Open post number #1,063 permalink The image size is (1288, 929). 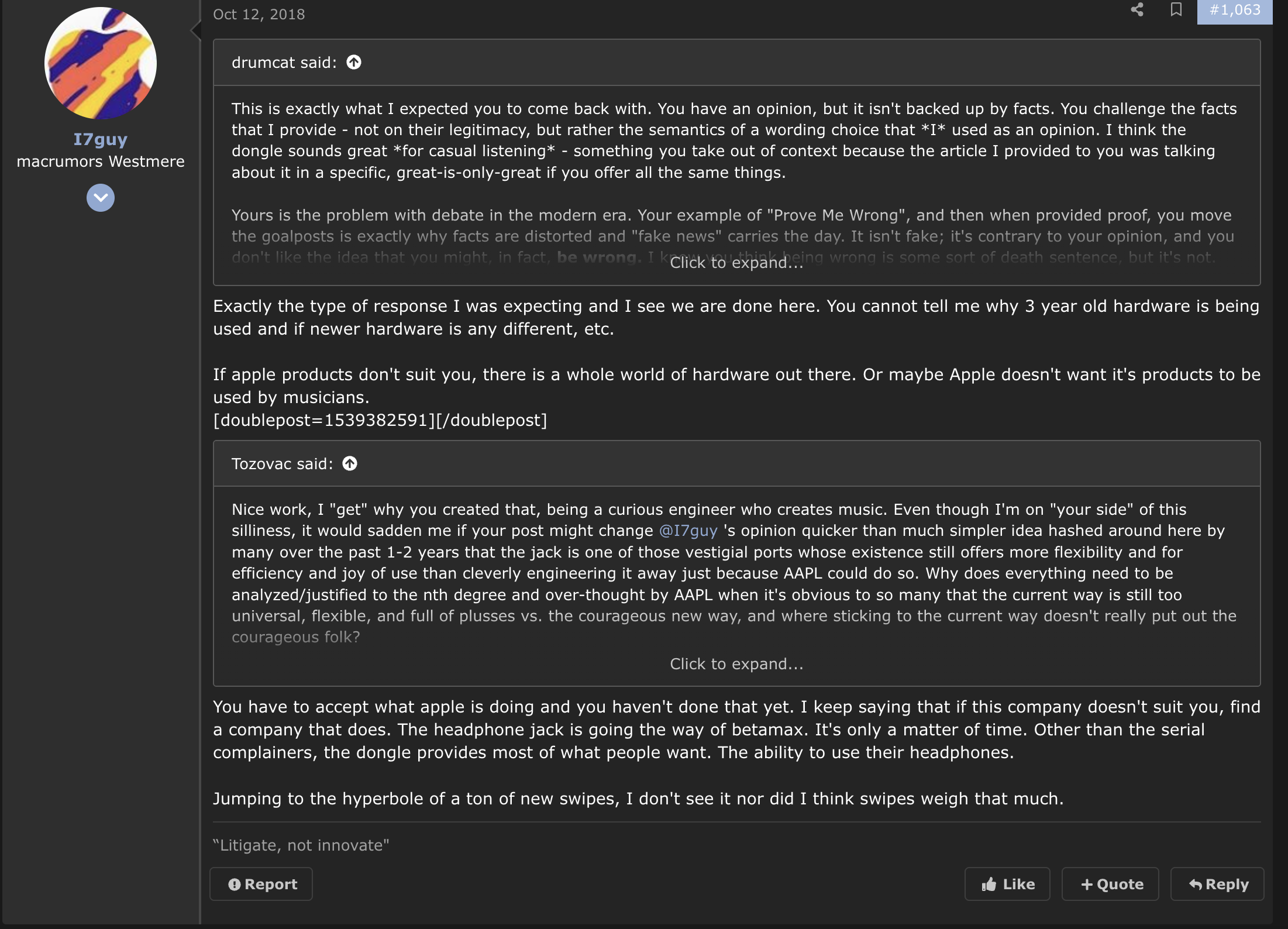(1234, 10)
